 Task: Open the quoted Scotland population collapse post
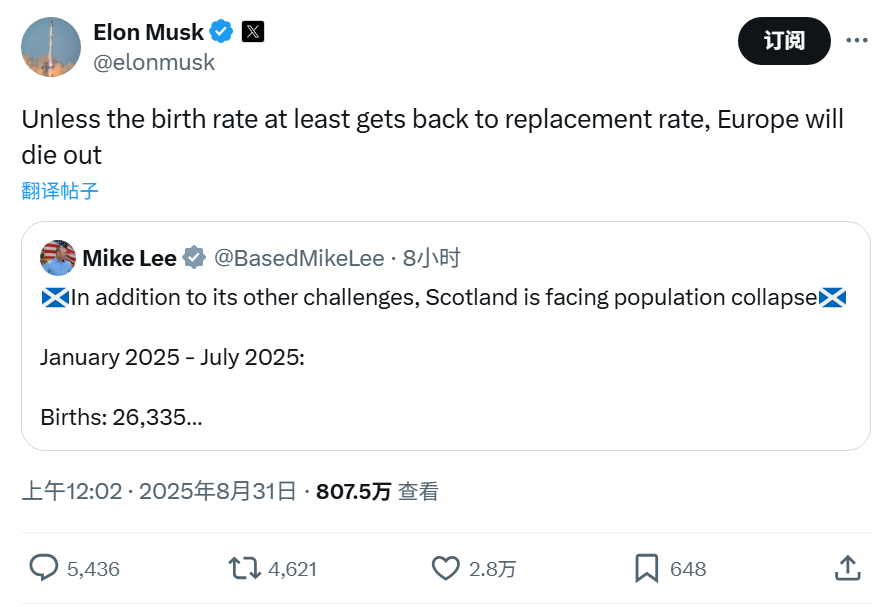(x=445, y=358)
